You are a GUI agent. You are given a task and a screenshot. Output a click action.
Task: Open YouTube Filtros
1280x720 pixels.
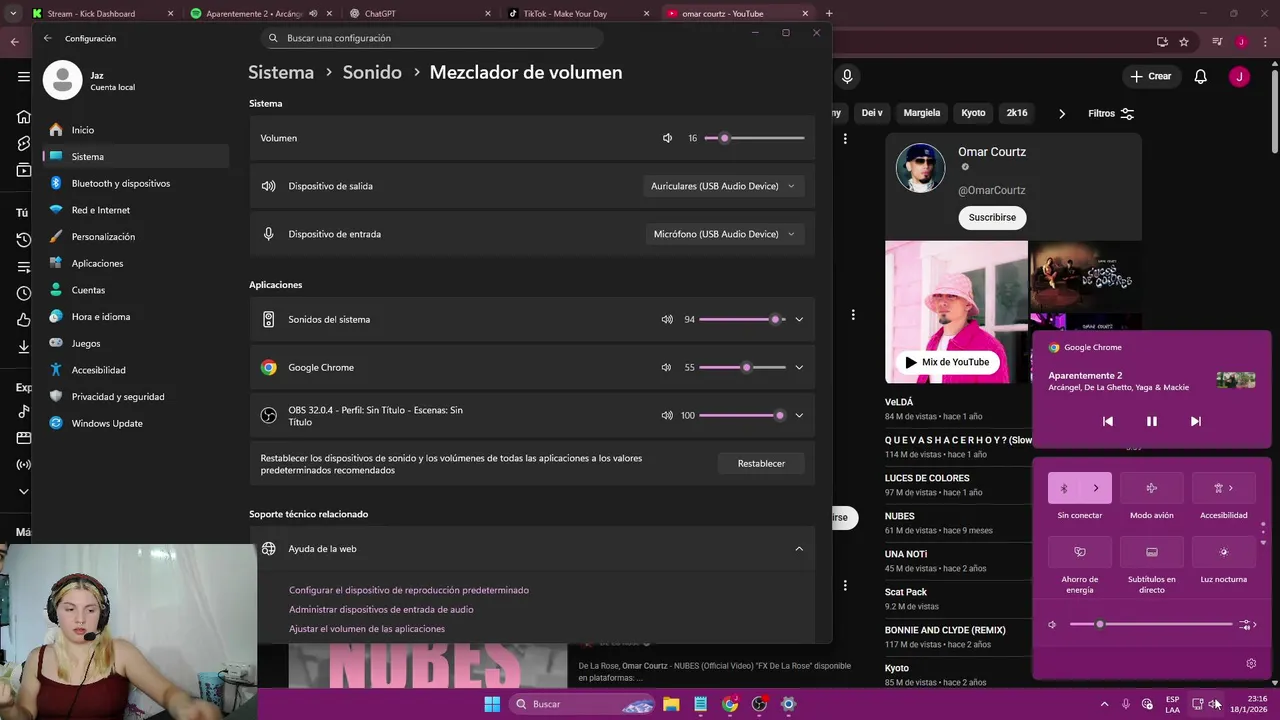point(1111,113)
